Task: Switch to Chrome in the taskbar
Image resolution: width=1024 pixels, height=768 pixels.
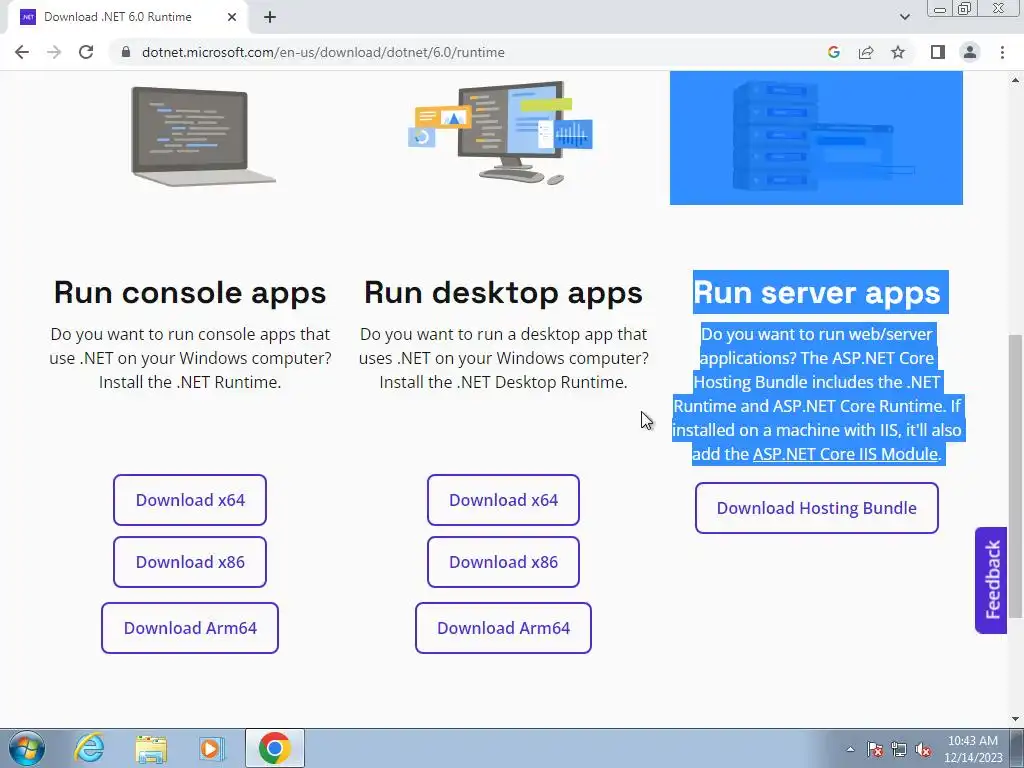Action: (x=274, y=748)
